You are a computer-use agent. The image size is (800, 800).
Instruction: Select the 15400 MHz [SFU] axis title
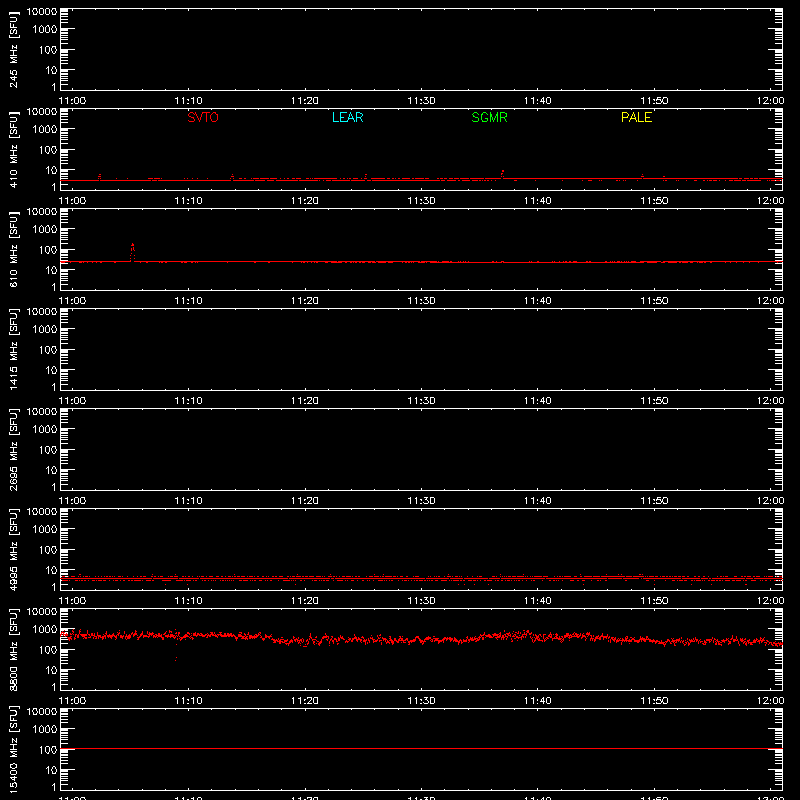click(13, 749)
